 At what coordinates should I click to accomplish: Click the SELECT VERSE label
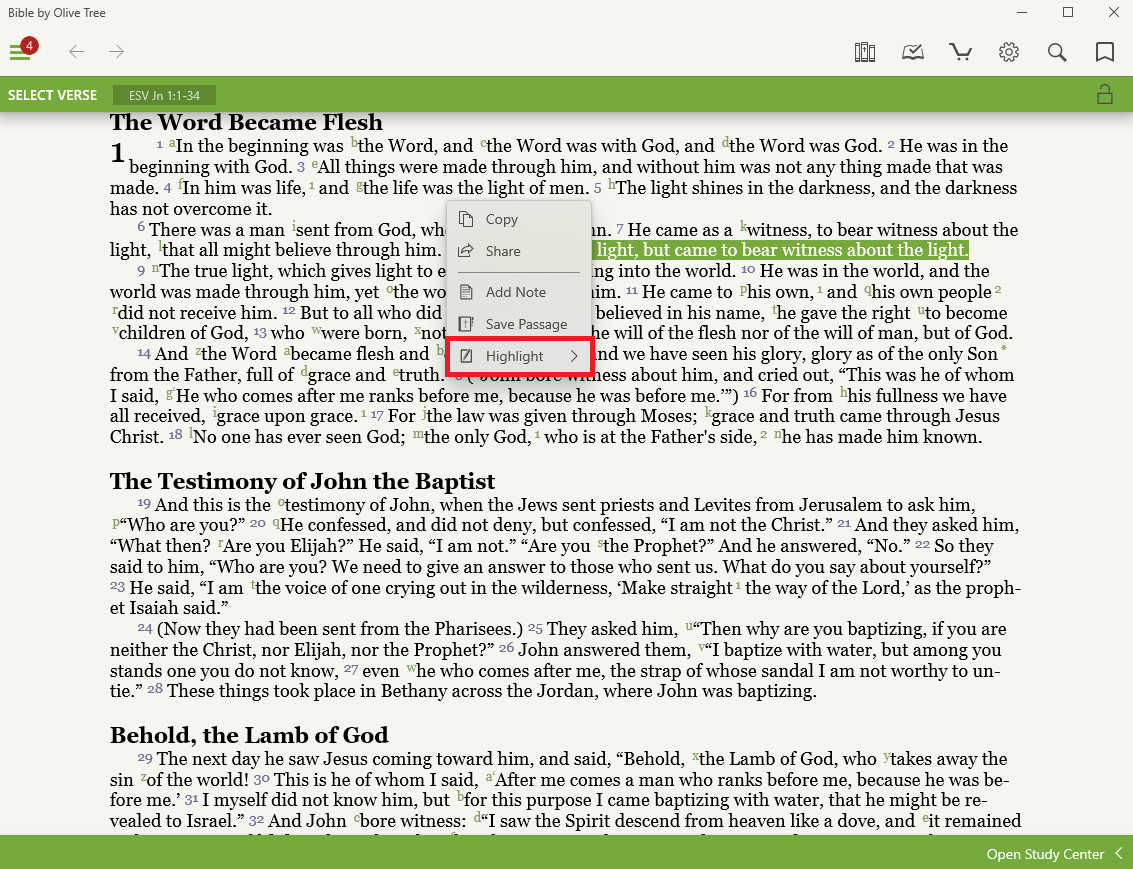tap(53, 96)
